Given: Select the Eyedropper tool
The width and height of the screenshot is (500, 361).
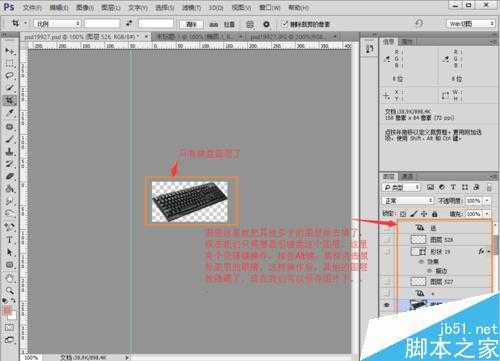Looking at the screenshot, I should click(x=9, y=113).
